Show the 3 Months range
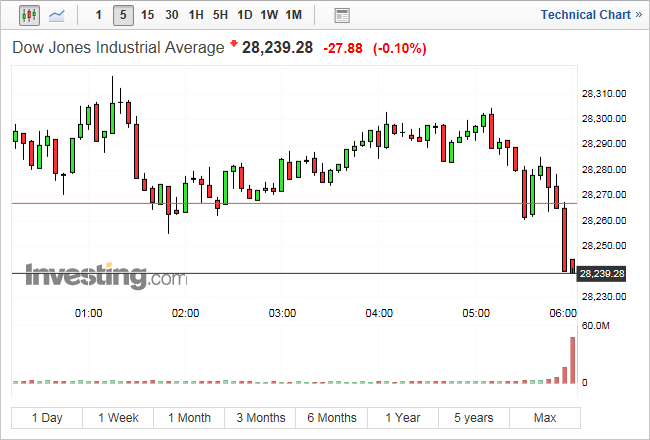The width and height of the screenshot is (650, 440). pyautogui.click(x=260, y=418)
